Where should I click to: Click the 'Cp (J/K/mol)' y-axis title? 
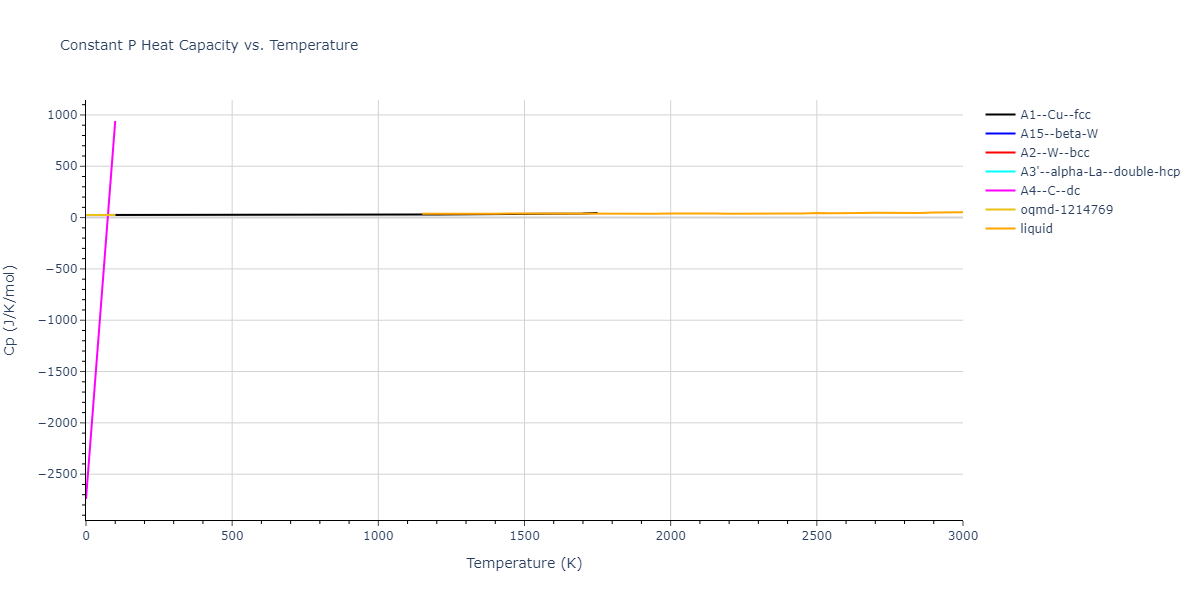tap(11, 310)
